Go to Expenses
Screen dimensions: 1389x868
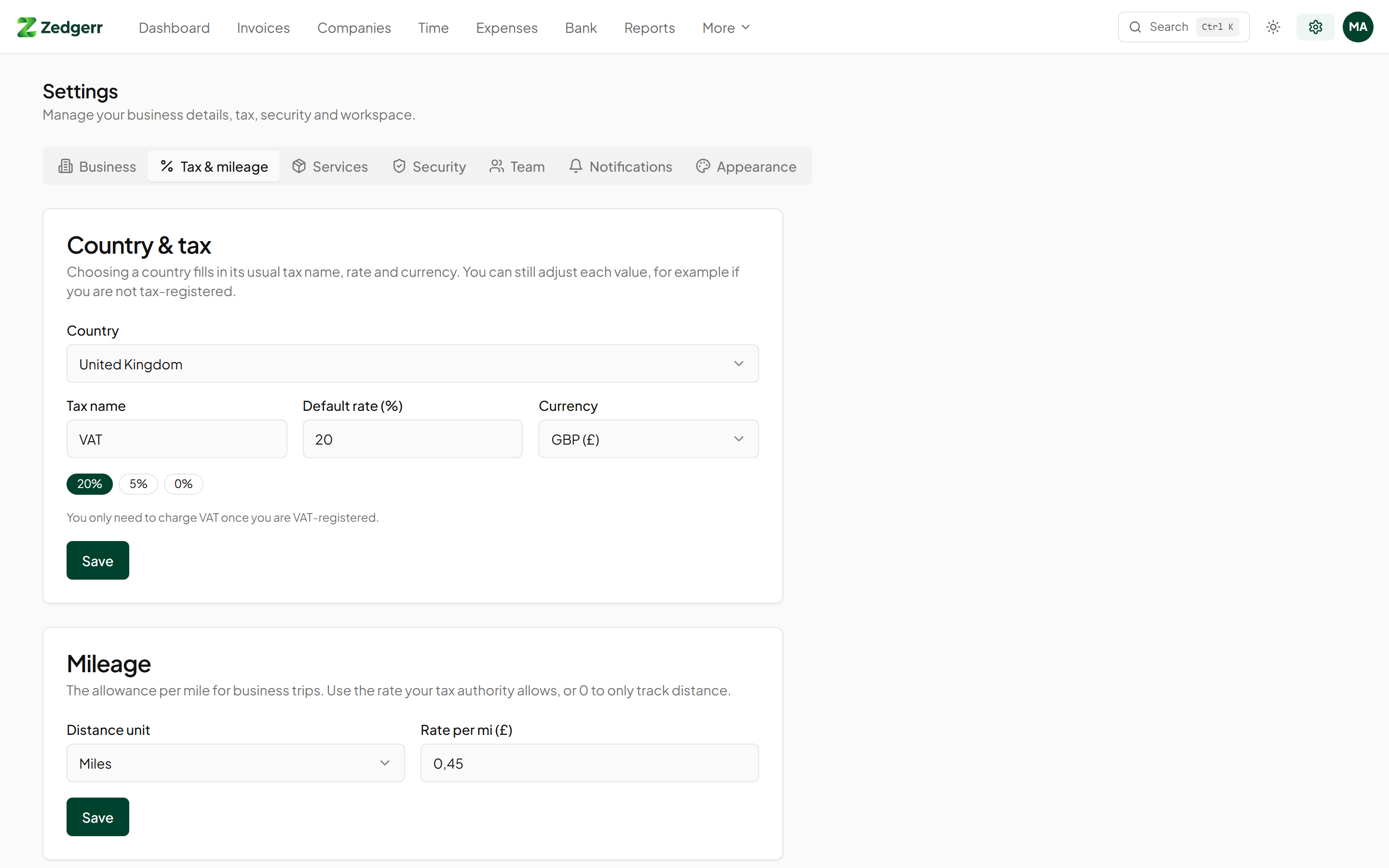pos(507,27)
